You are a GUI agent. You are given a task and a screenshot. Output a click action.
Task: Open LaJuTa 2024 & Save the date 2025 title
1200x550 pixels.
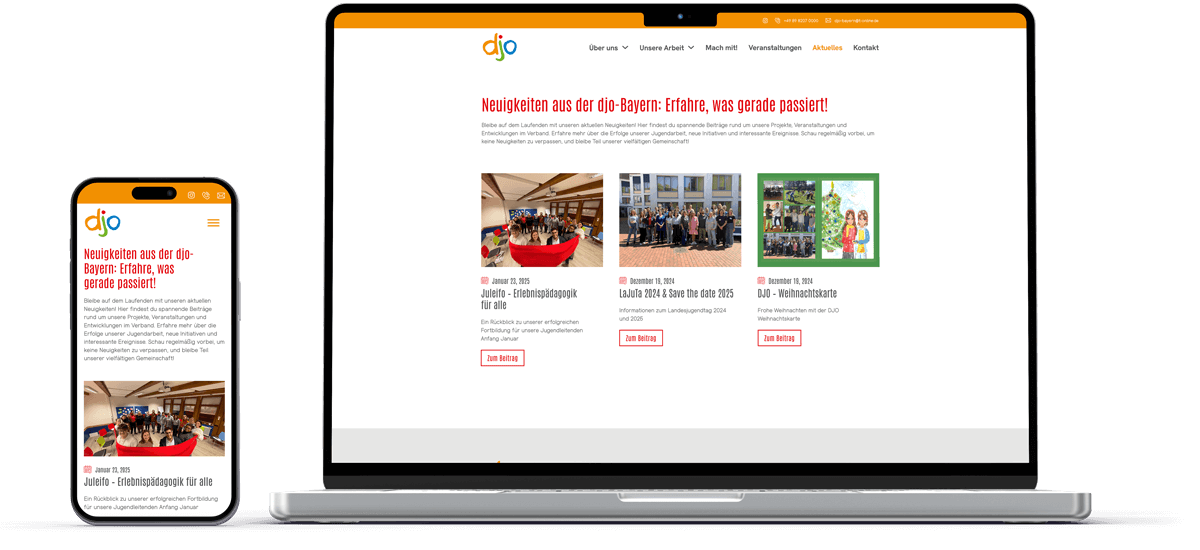(676, 293)
